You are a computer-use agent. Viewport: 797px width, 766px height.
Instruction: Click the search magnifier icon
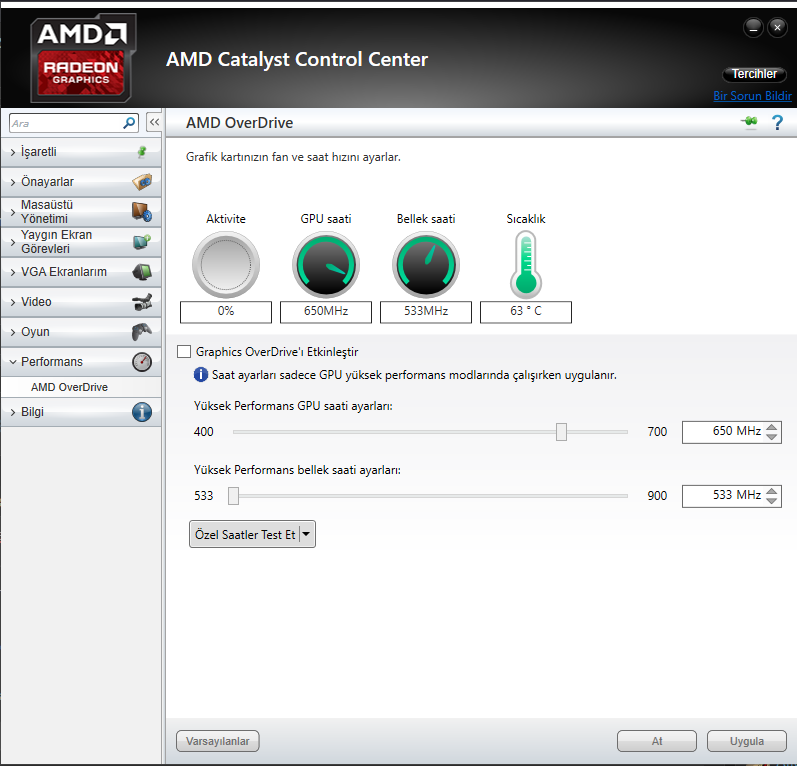129,122
